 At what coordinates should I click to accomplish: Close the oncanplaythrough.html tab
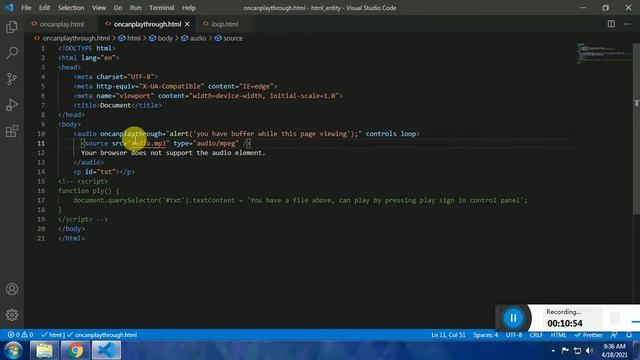(187, 24)
